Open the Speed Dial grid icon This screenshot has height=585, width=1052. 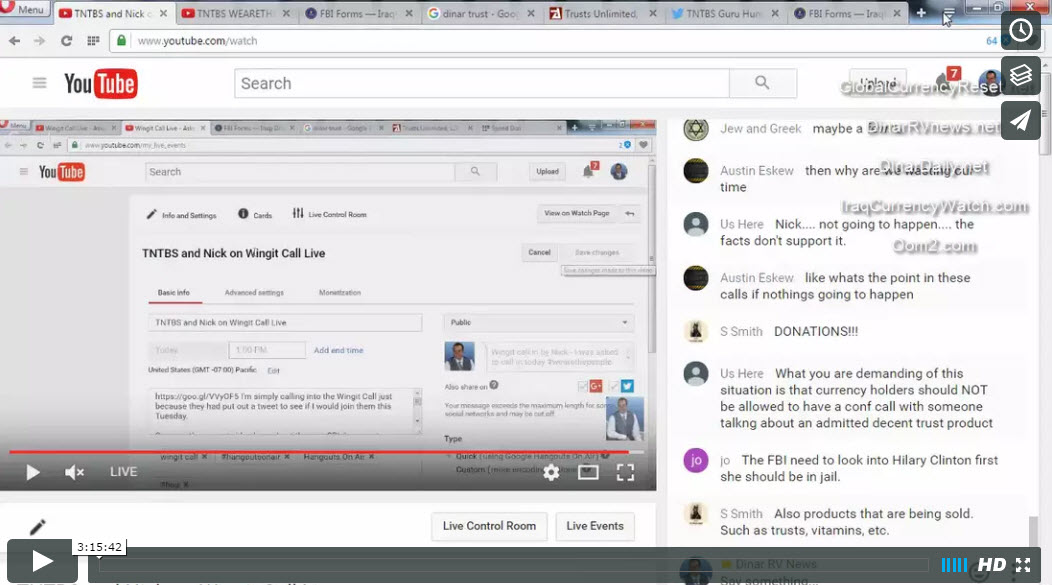93,41
